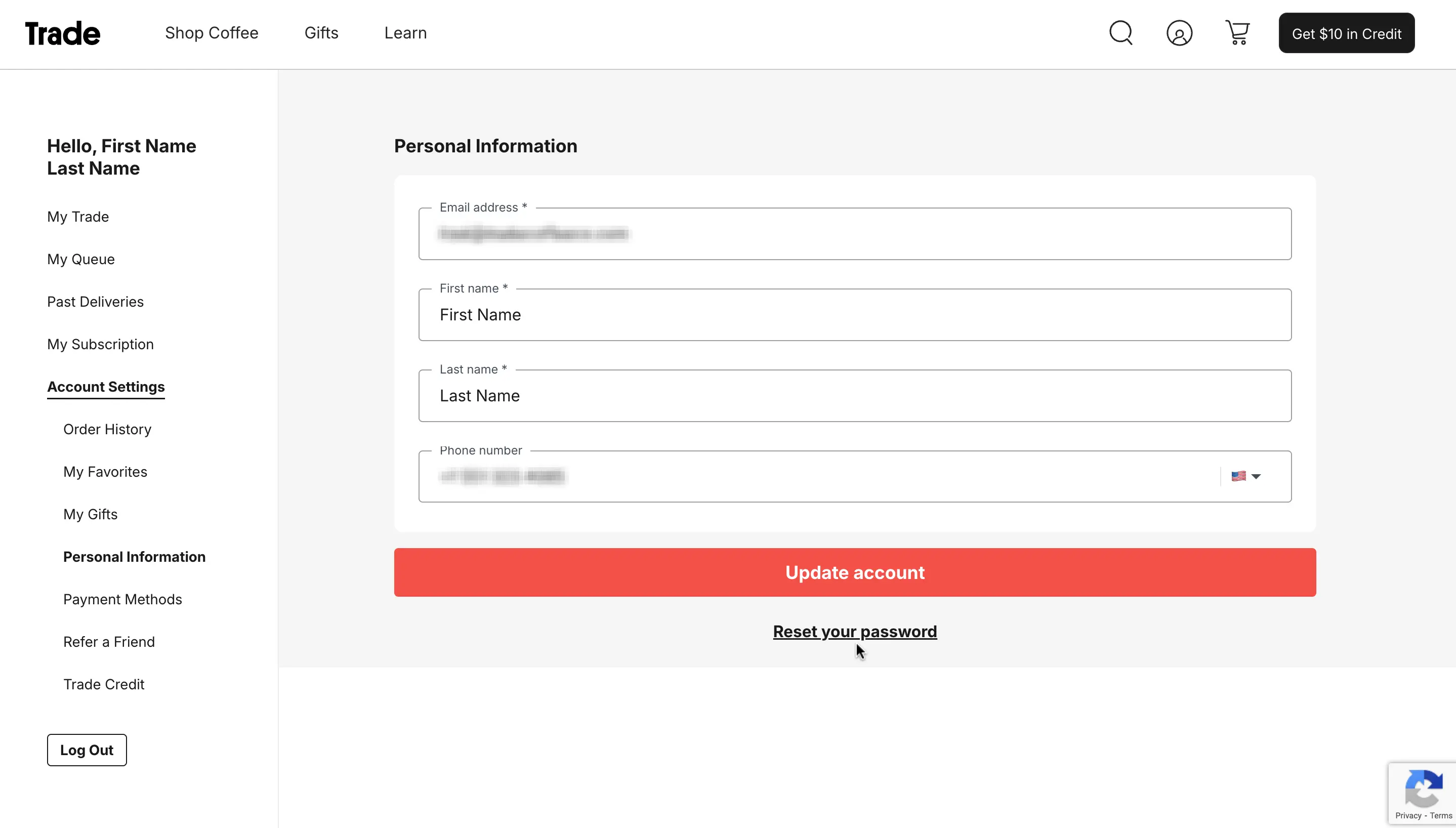Screen dimensions: 1456x828
Task: Click the Trade logo
Action: click(63, 33)
